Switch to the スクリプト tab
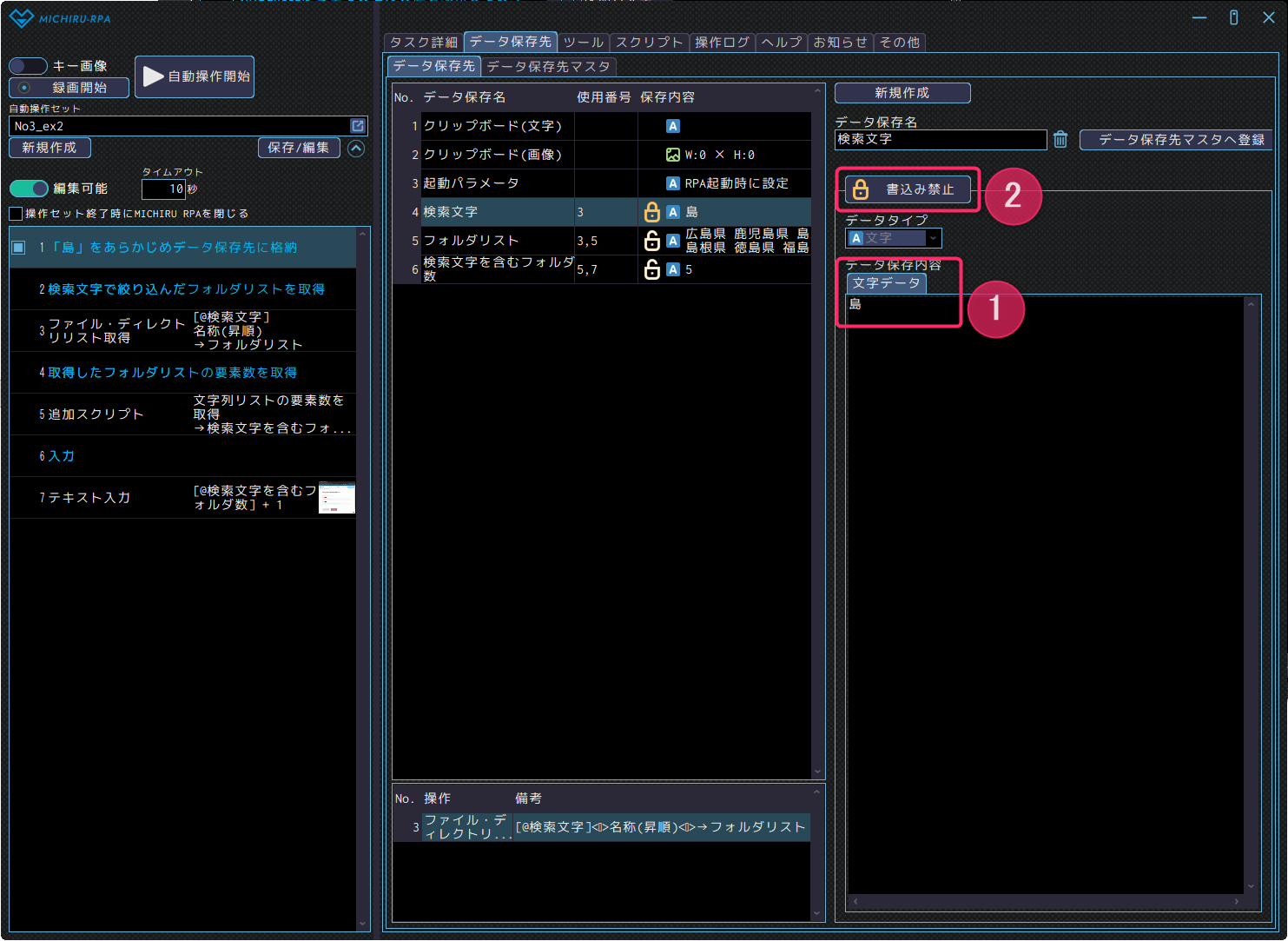This screenshot has height=941, width=1288. 649,42
